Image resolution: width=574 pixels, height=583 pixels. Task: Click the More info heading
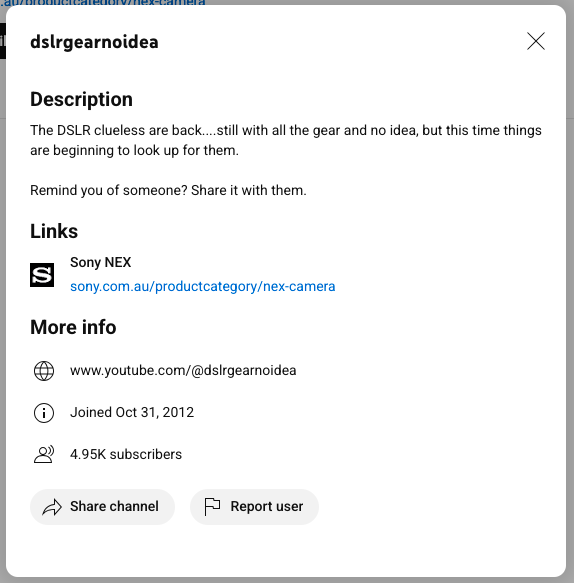tap(73, 327)
